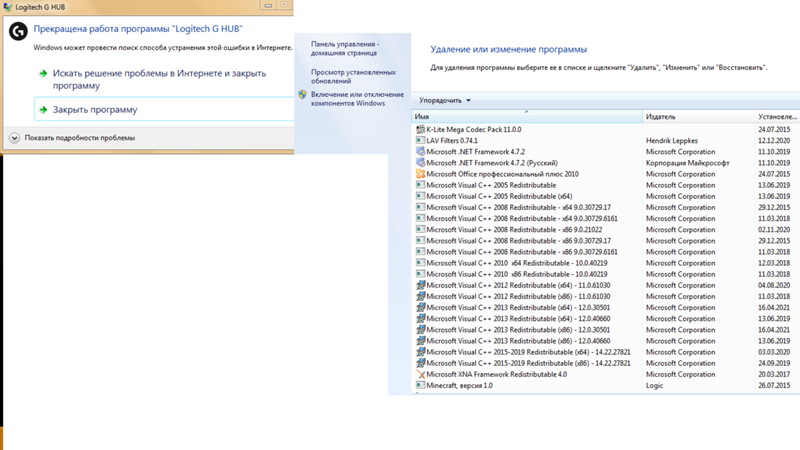Click the shield icon beside 'Включение или отключение компонентов'
Image resolution: width=800 pixels, height=450 pixels.
coord(303,94)
